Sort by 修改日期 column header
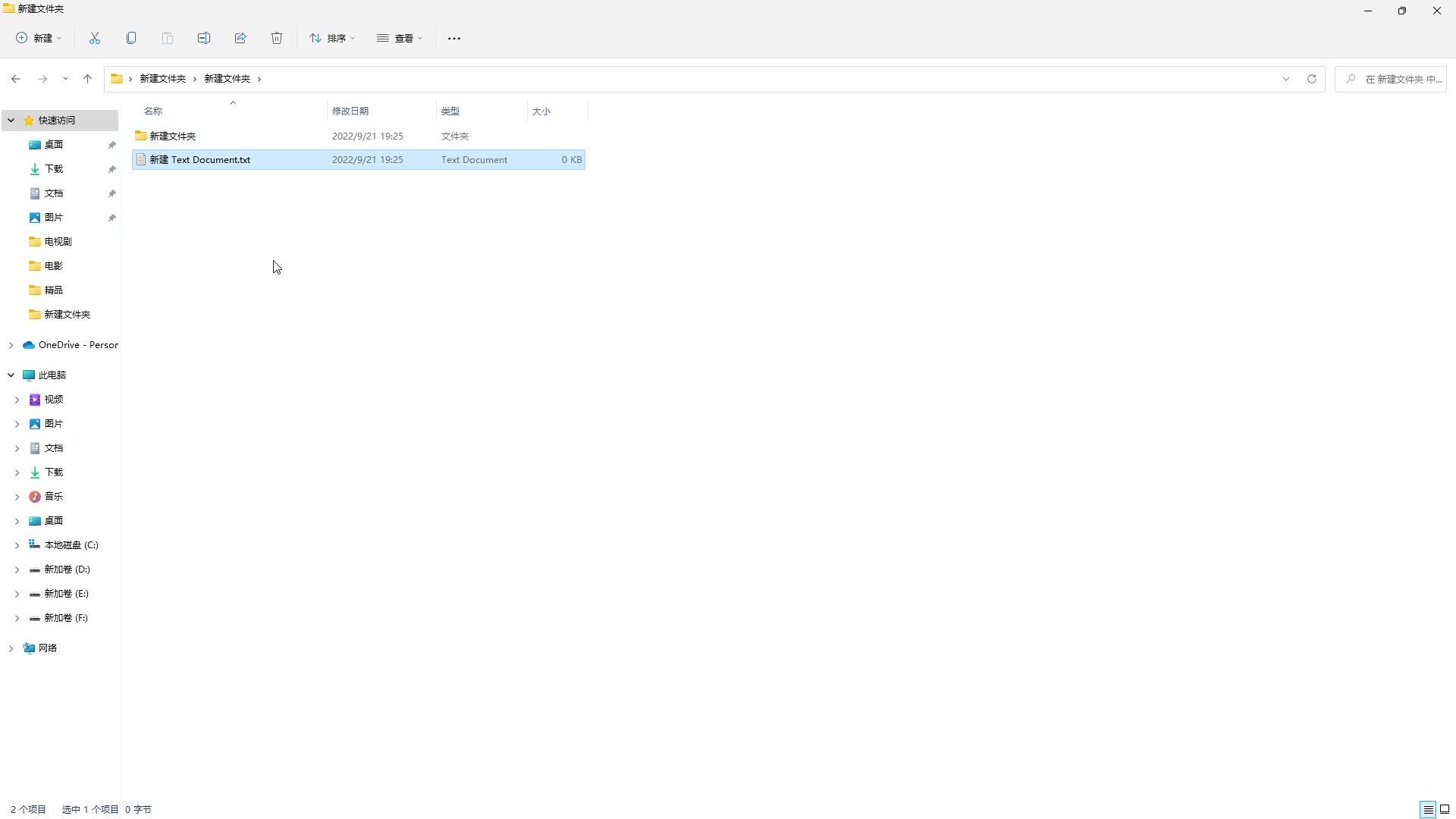 coord(350,111)
